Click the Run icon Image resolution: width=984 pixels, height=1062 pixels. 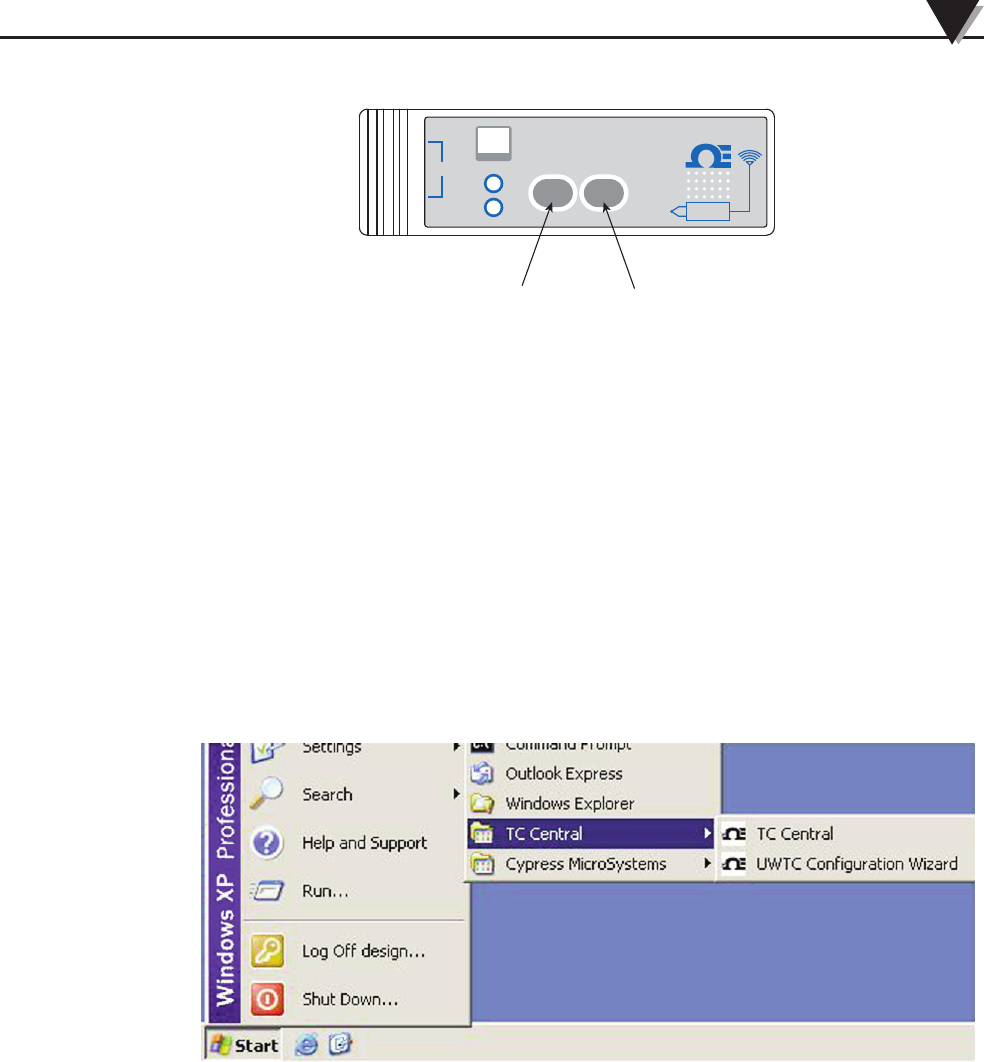click(267, 891)
